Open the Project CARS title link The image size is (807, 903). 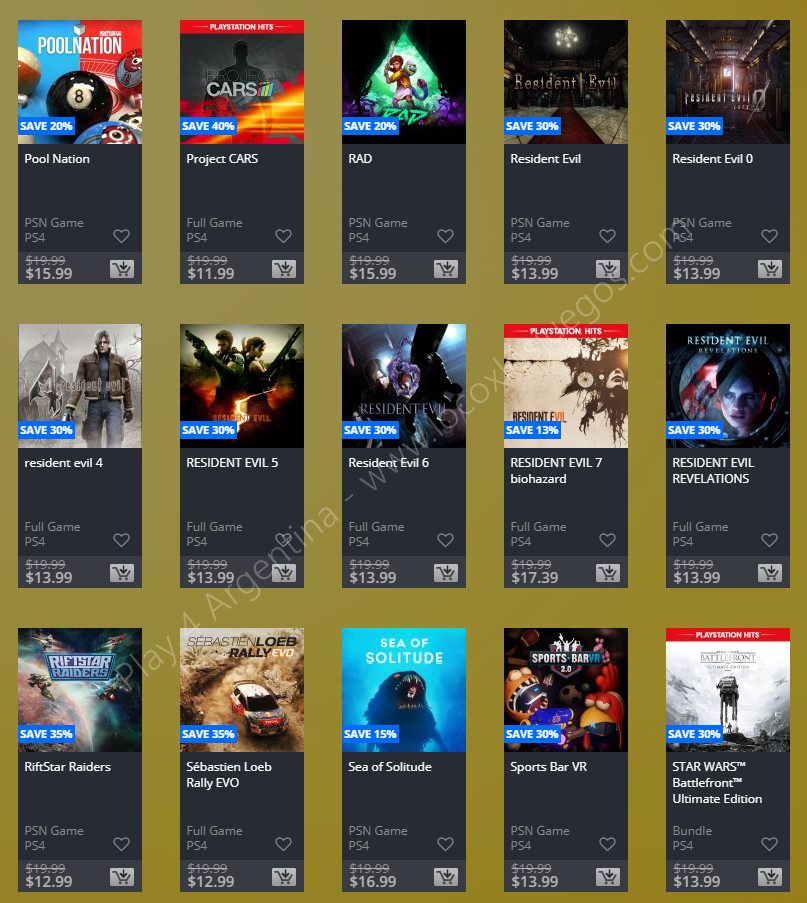[222, 159]
